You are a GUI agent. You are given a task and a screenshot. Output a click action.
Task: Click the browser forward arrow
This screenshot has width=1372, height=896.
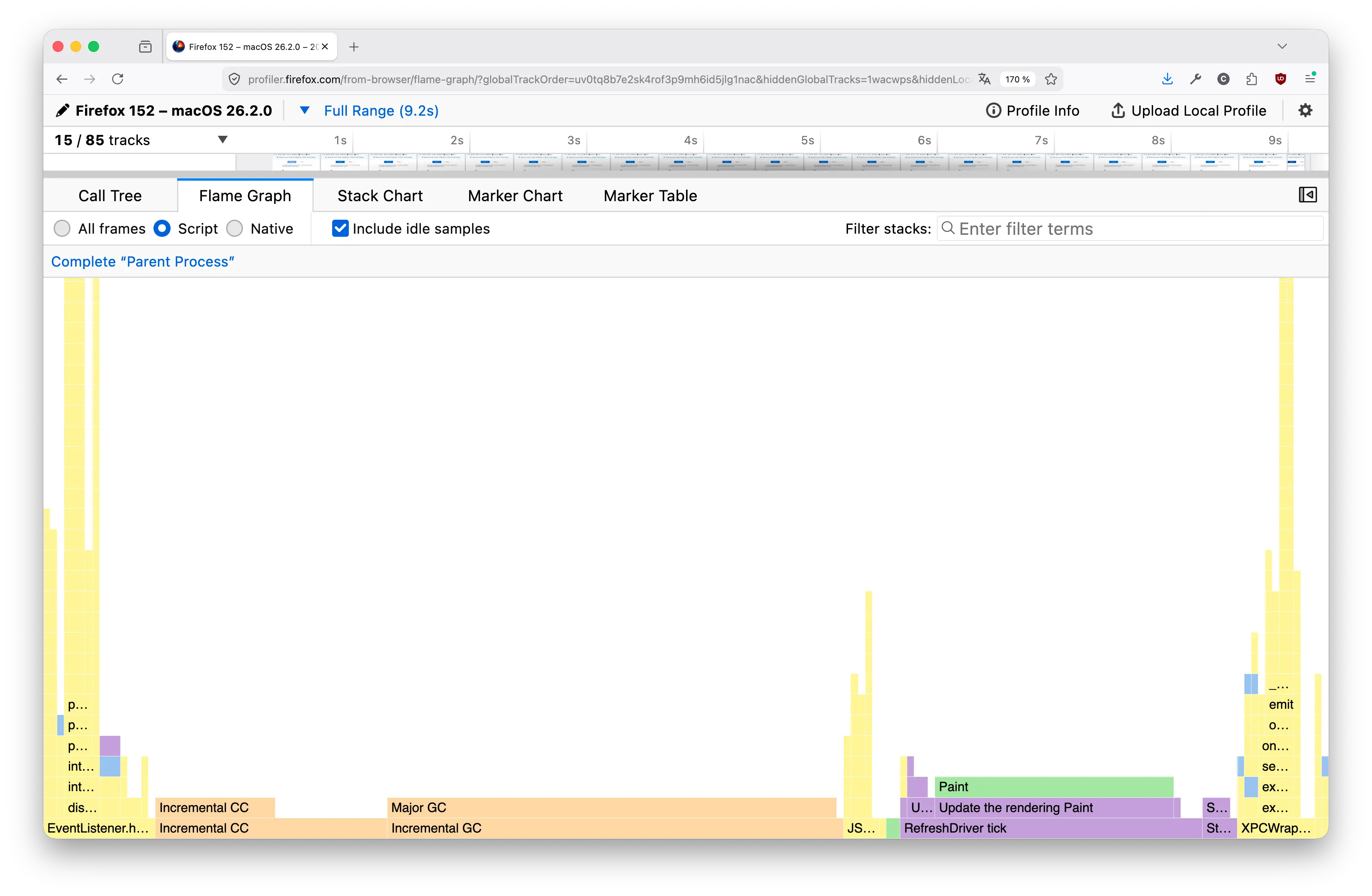pyautogui.click(x=89, y=79)
